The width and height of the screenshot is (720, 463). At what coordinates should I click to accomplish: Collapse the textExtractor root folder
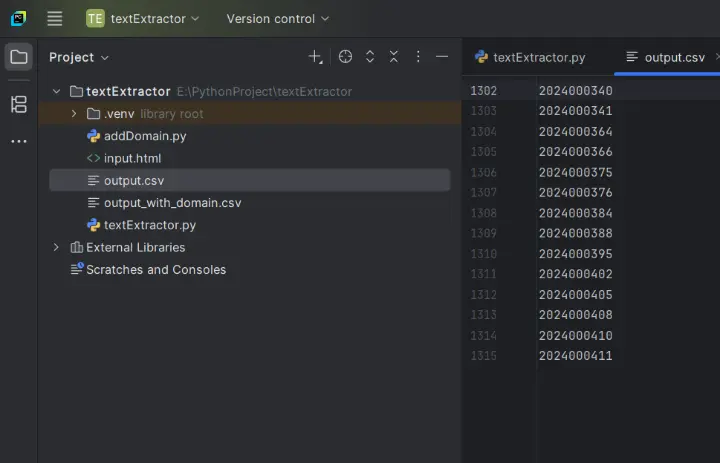(56, 92)
